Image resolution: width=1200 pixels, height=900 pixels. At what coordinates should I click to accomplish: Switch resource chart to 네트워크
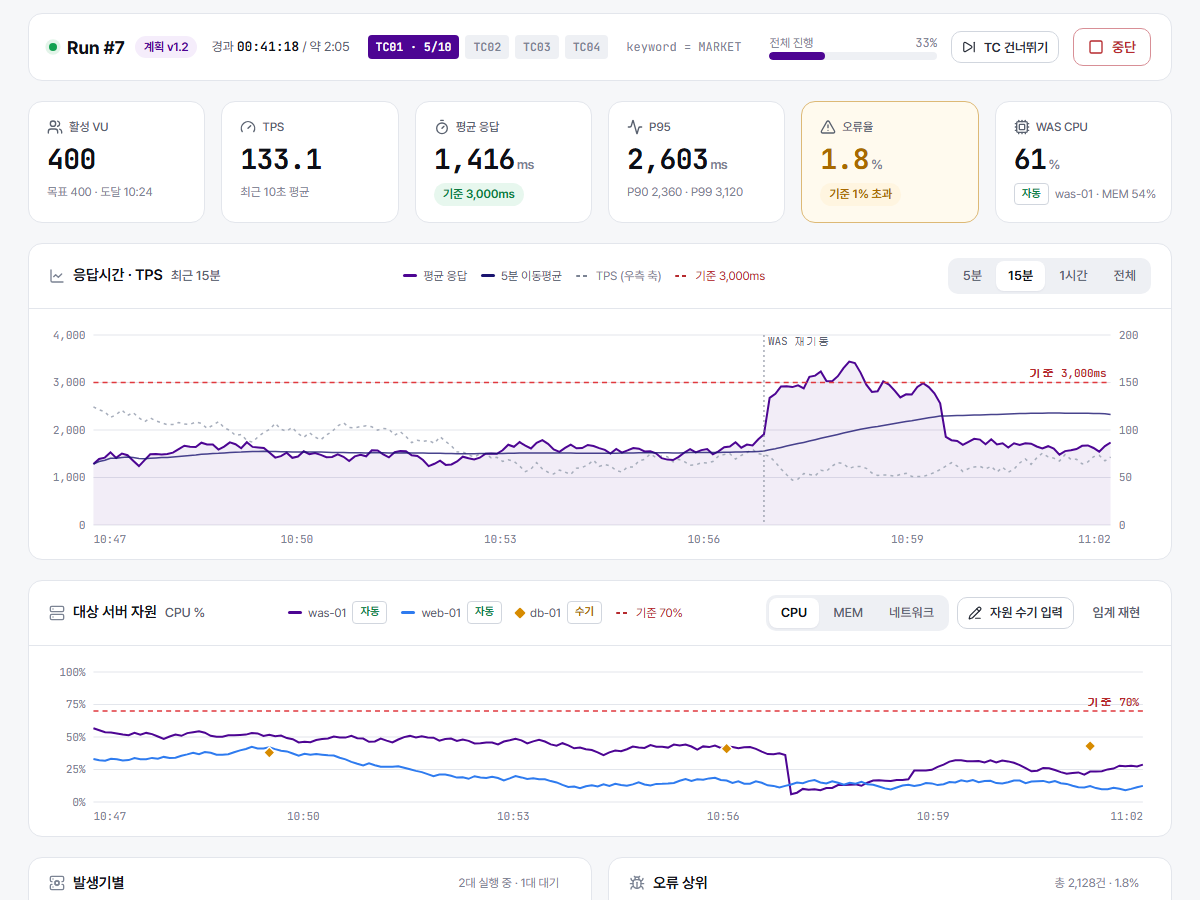(x=911, y=612)
